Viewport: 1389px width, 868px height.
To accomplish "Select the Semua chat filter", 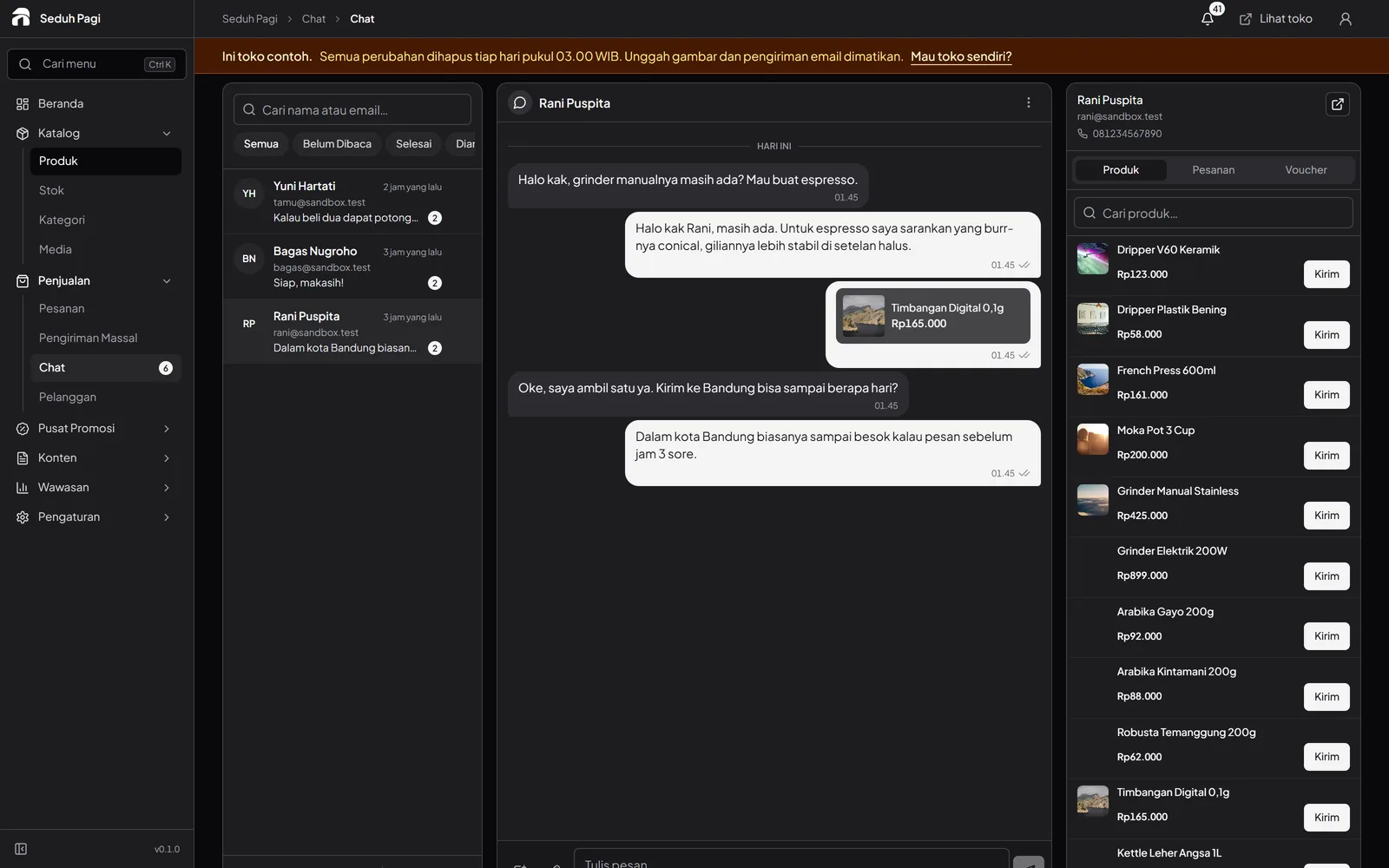I will [x=260, y=144].
